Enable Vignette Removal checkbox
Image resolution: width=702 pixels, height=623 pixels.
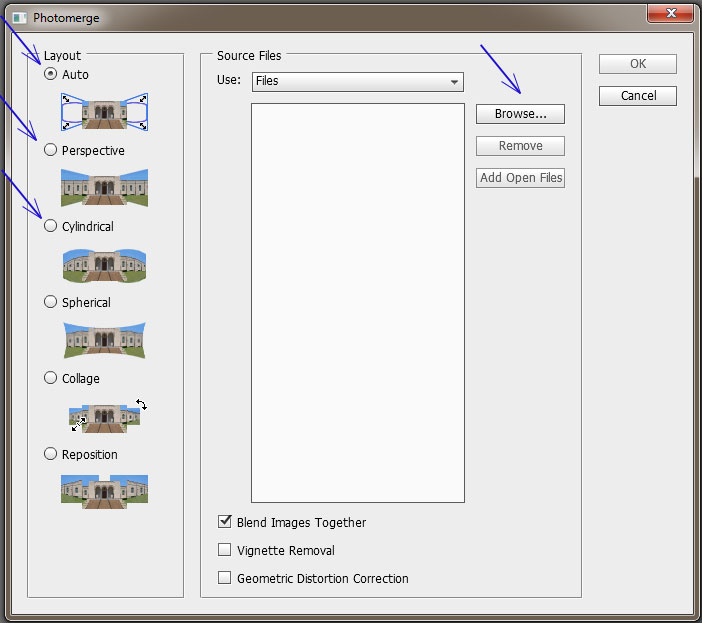[224, 549]
